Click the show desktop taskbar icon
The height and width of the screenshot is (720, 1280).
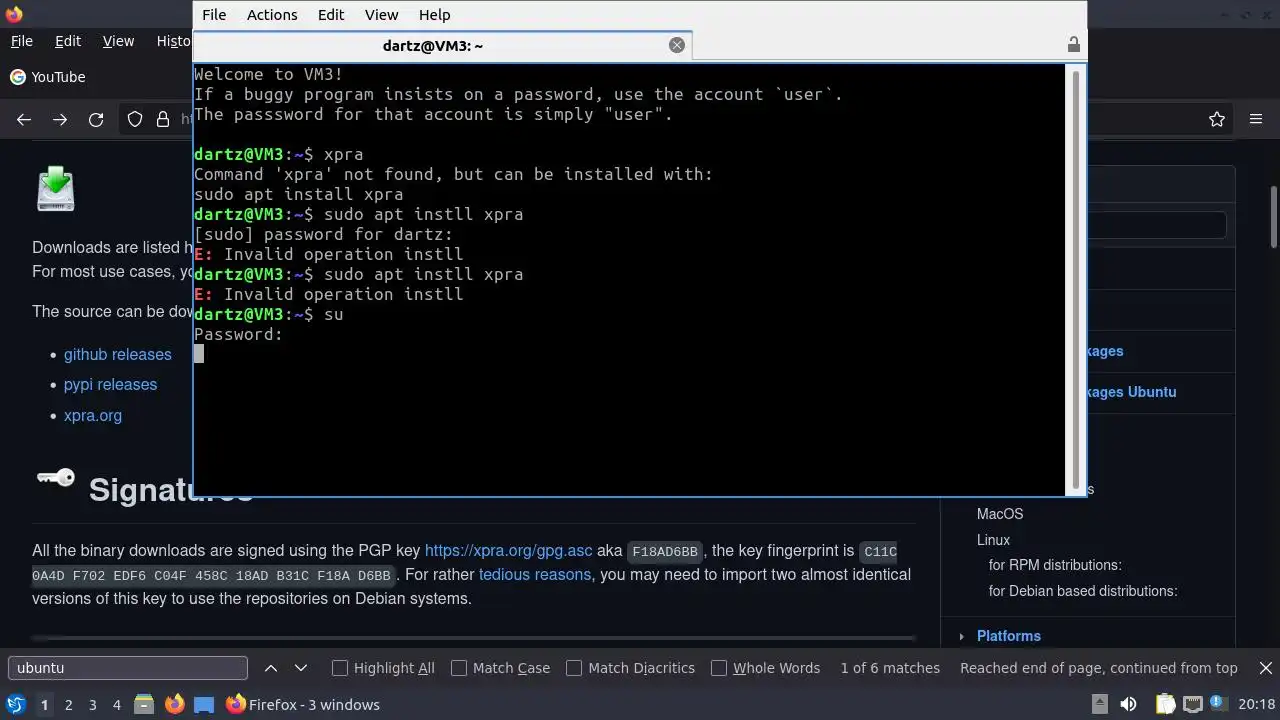tap(204, 705)
